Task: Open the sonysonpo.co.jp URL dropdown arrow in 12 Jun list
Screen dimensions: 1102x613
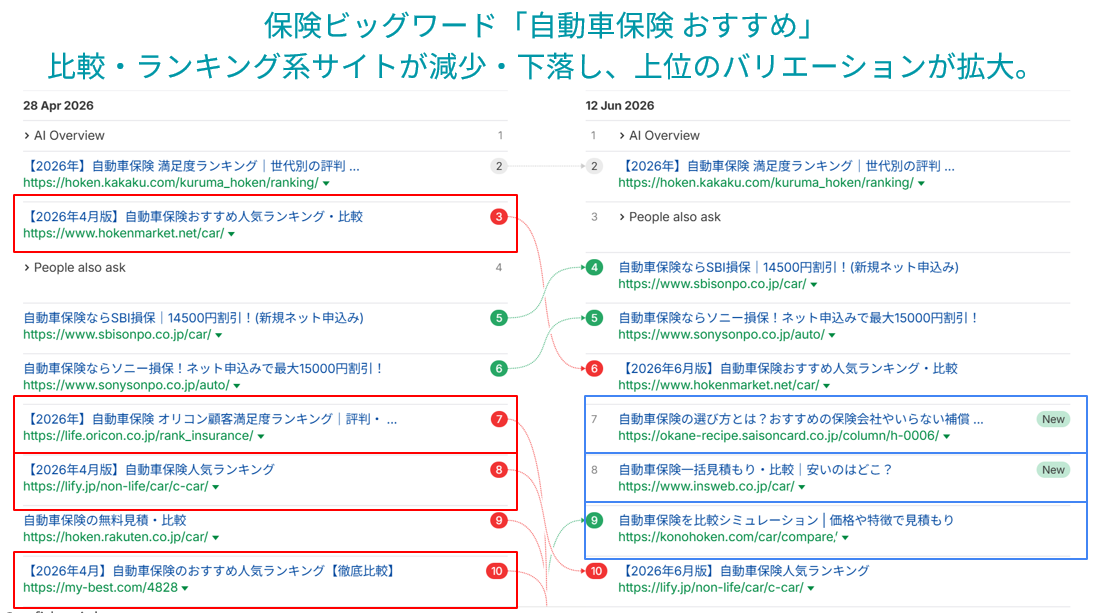Action: click(x=832, y=335)
